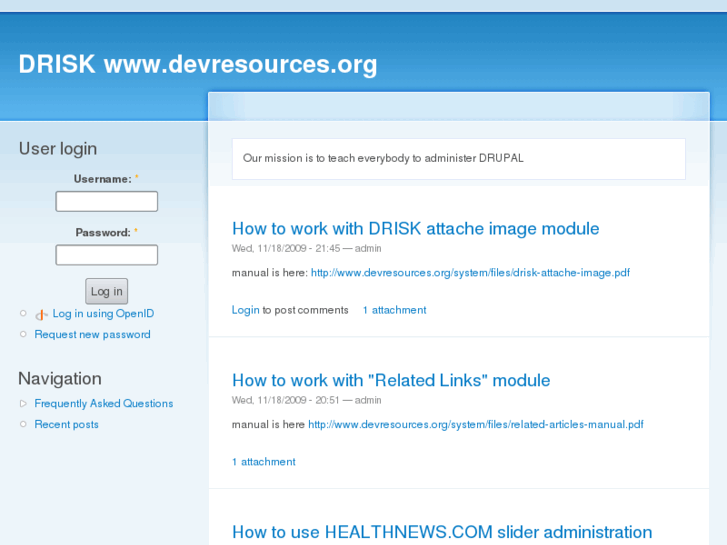Open "Related Links" module article title

(x=391, y=380)
